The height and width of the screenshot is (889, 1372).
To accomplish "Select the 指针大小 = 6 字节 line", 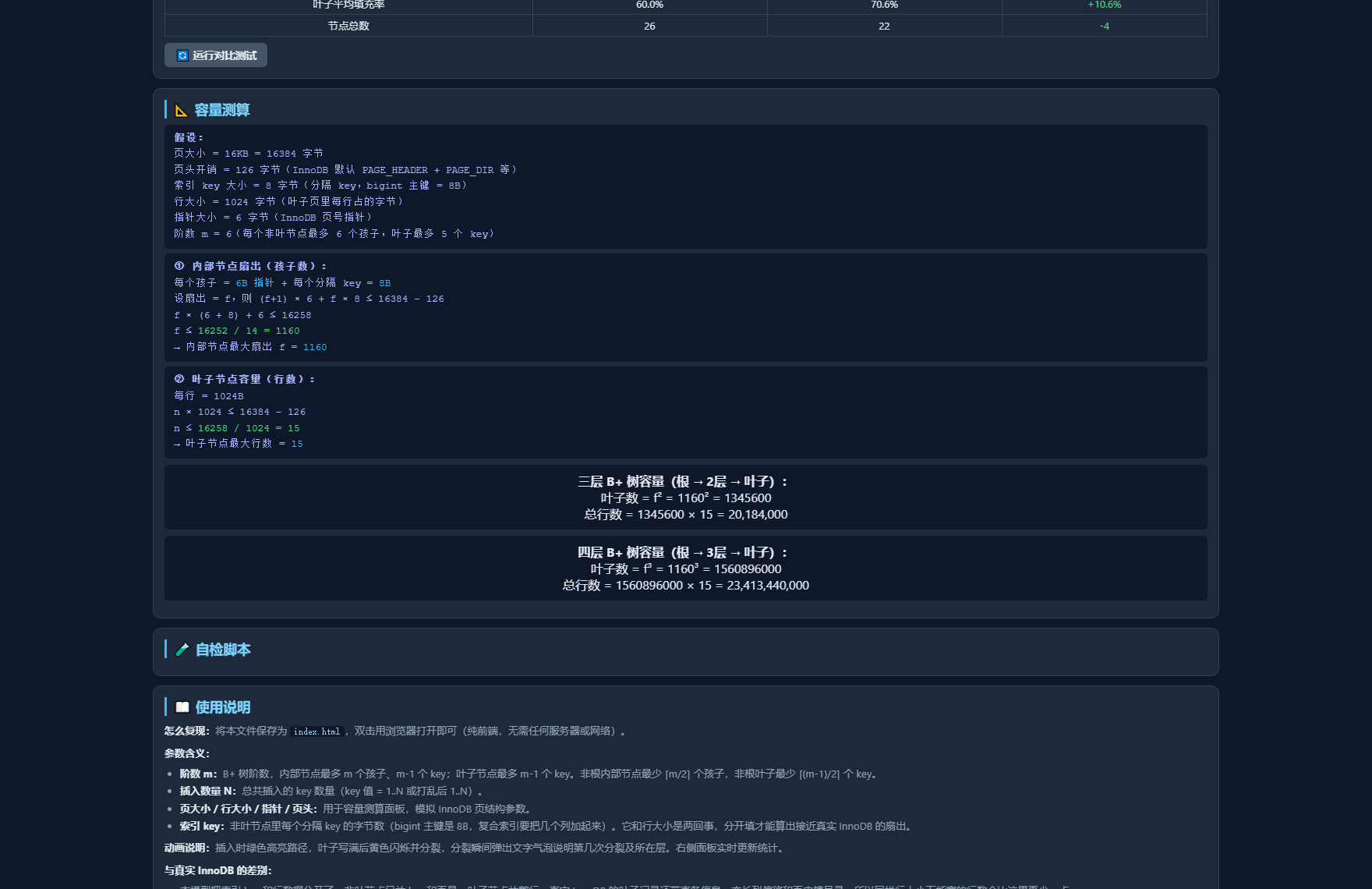I will pyautogui.click(x=274, y=218).
